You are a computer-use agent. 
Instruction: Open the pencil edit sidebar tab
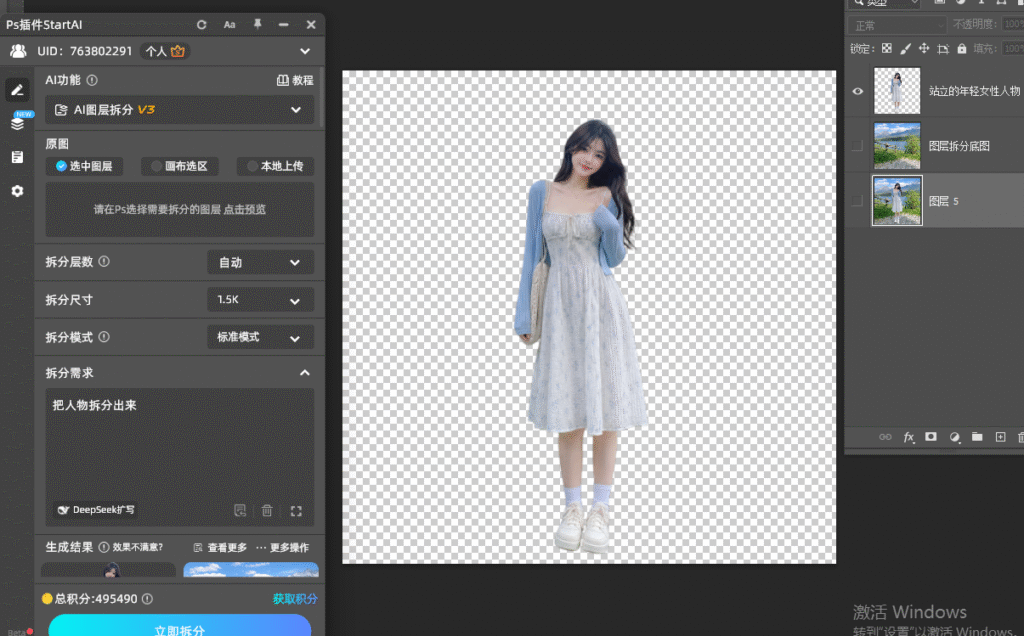(18, 90)
